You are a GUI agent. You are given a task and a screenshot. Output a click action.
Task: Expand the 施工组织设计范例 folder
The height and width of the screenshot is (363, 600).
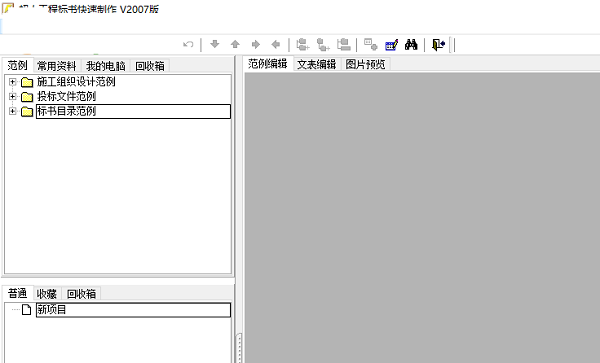pyautogui.click(x=13, y=81)
